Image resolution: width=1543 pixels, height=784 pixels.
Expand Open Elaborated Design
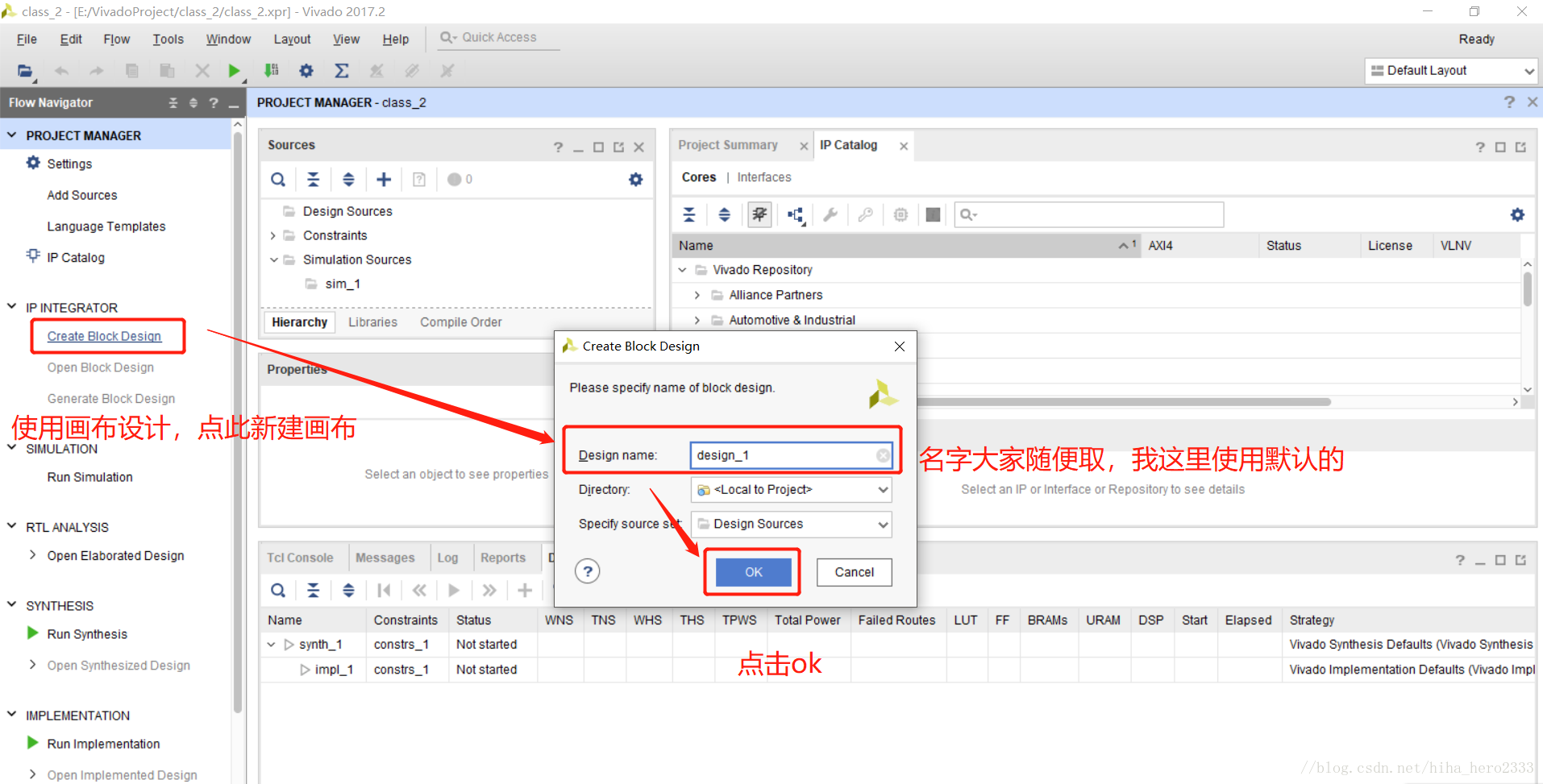click(32, 555)
